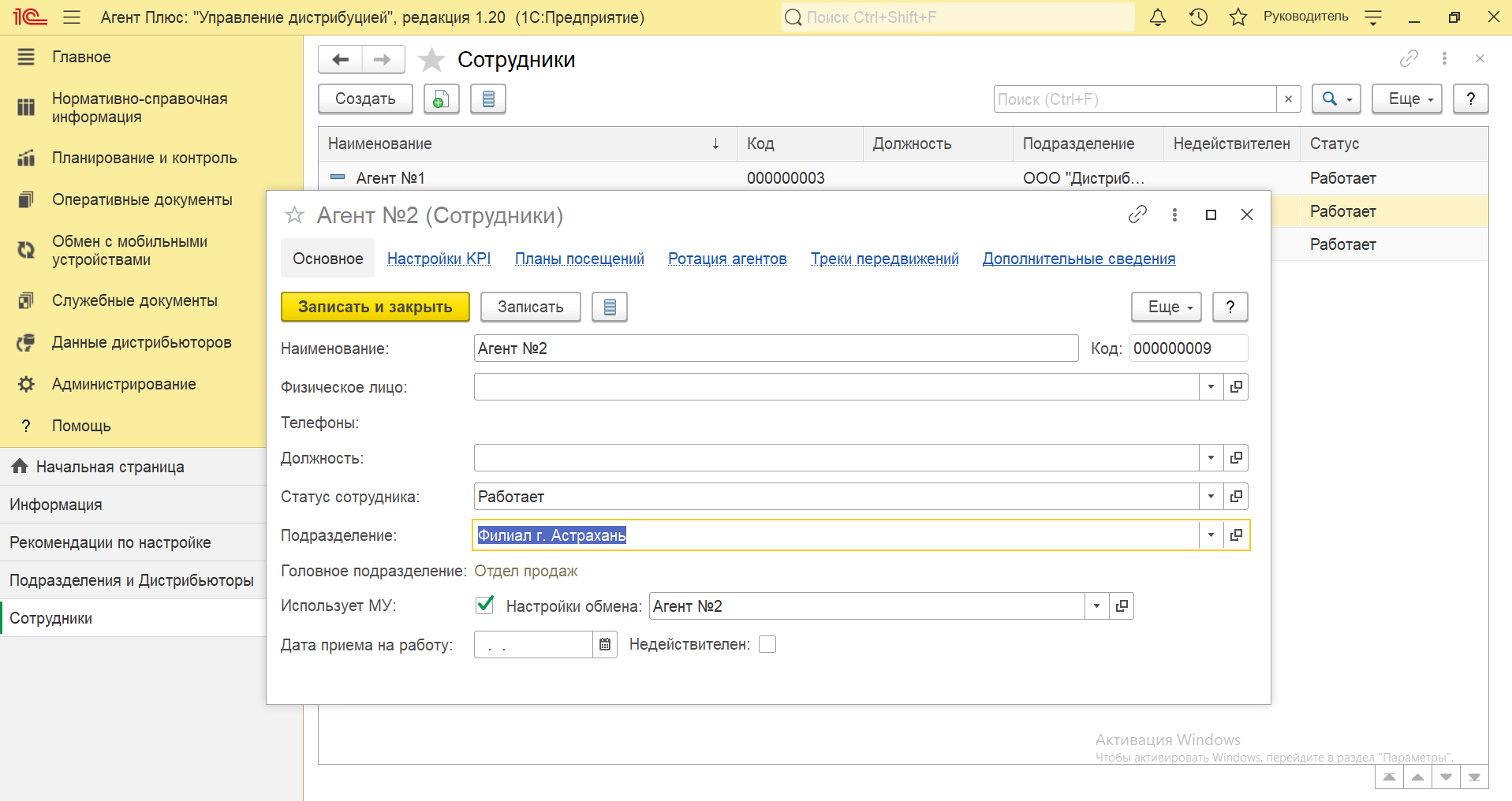1512x801 pixels.
Task: Open the history clock icon
Action: click(x=1198, y=17)
